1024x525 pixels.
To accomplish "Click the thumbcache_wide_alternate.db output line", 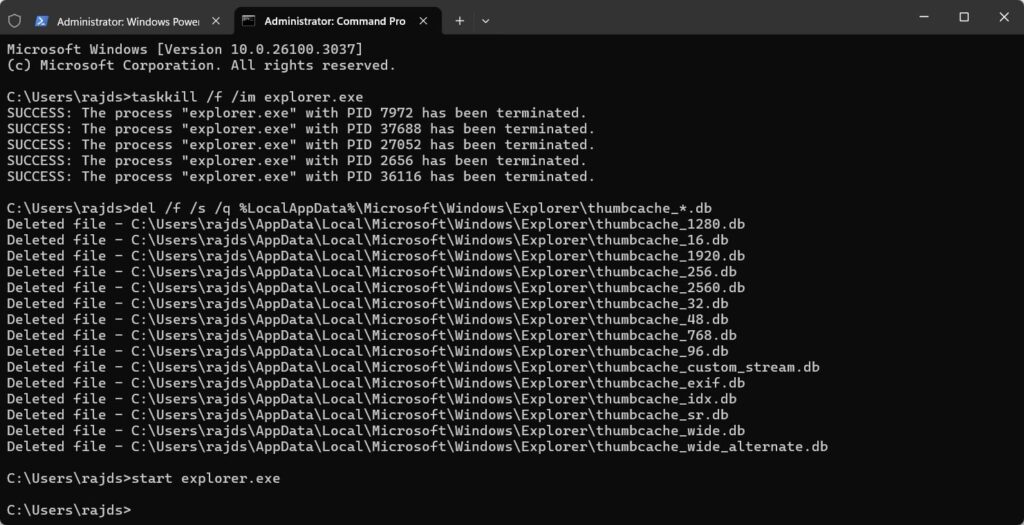I will tap(417, 446).
